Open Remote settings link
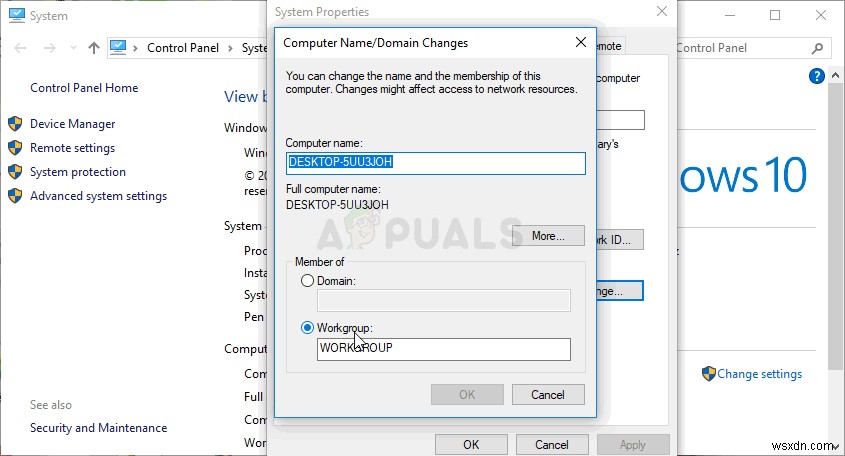This screenshot has width=845, height=456. coord(72,148)
